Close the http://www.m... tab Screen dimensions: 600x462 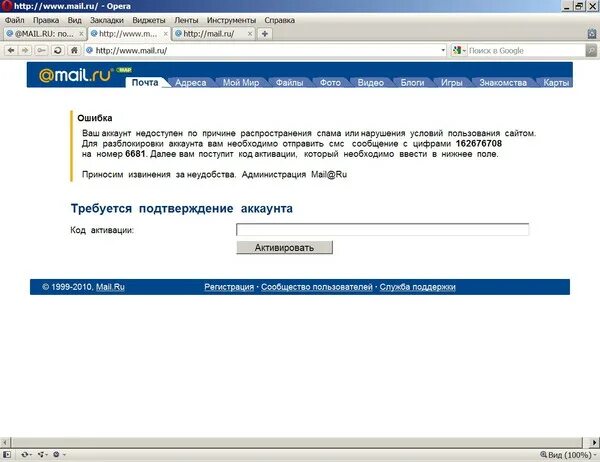tap(165, 34)
